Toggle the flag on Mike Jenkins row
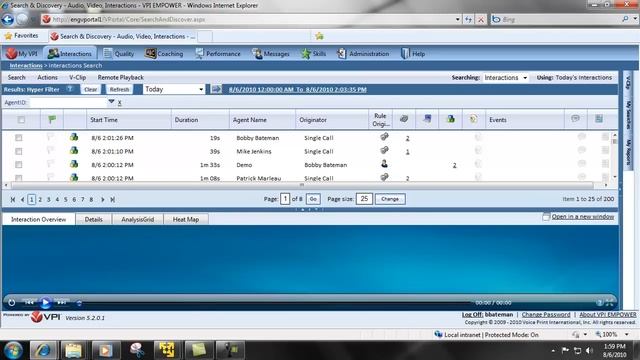This screenshot has height=360, width=640. click(50, 151)
